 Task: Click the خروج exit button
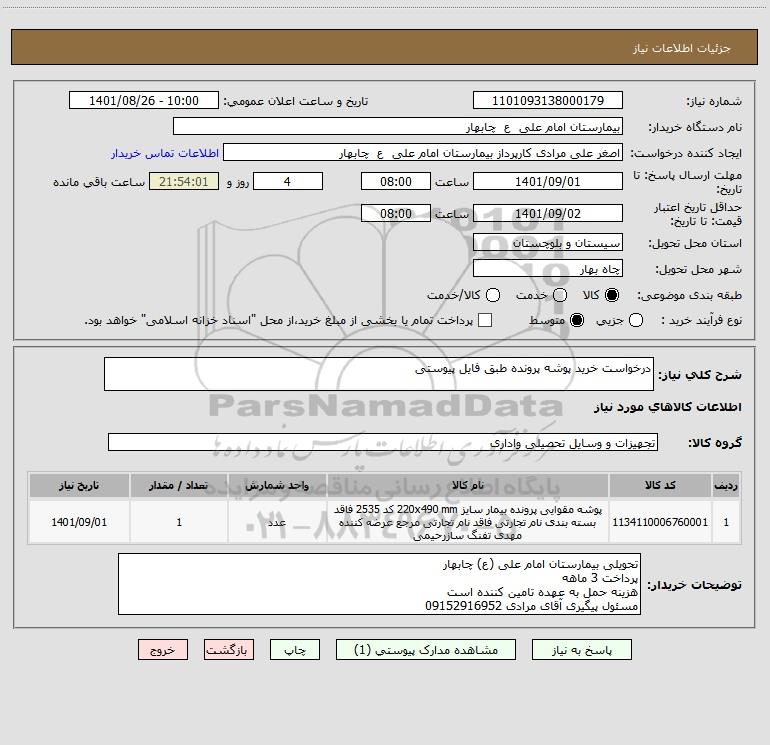(163, 650)
